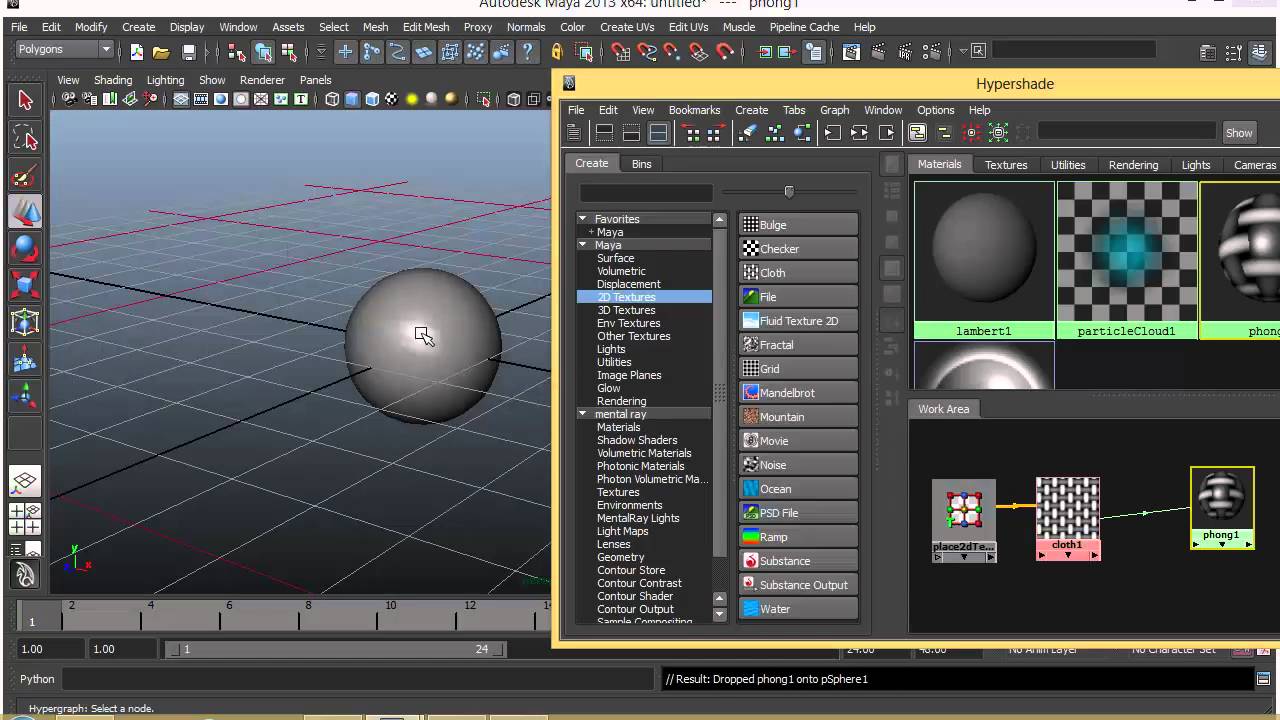Open place2dTexture node bottom arrow

[x=964, y=557]
